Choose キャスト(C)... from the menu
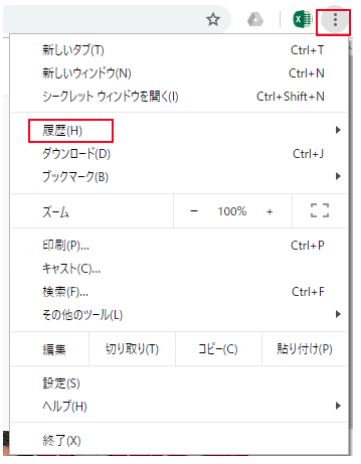 pyautogui.click(x=179, y=269)
